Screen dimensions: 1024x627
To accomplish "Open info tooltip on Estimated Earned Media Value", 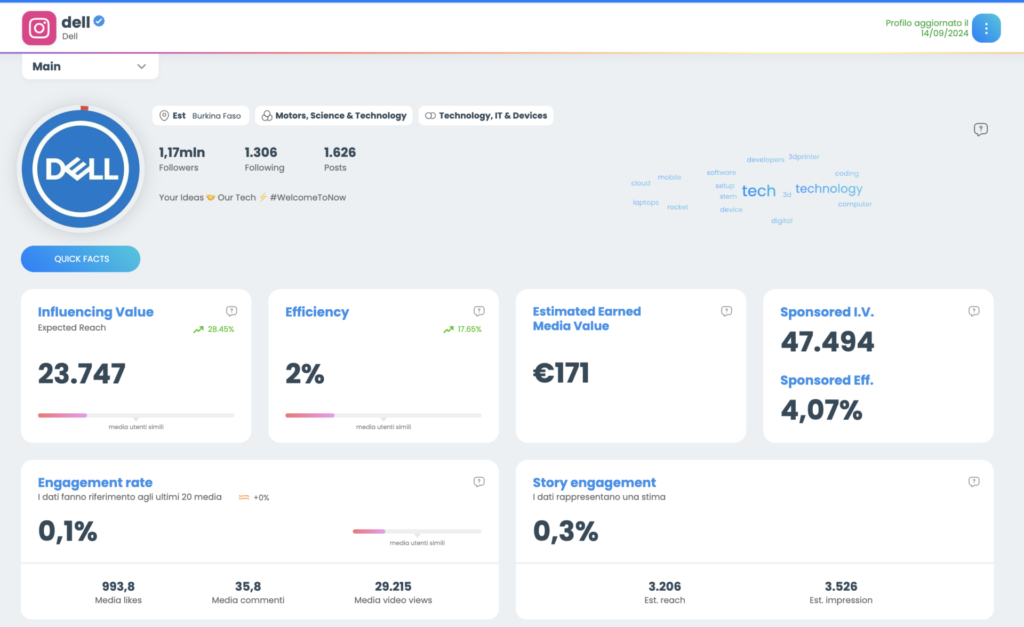I will point(727,311).
